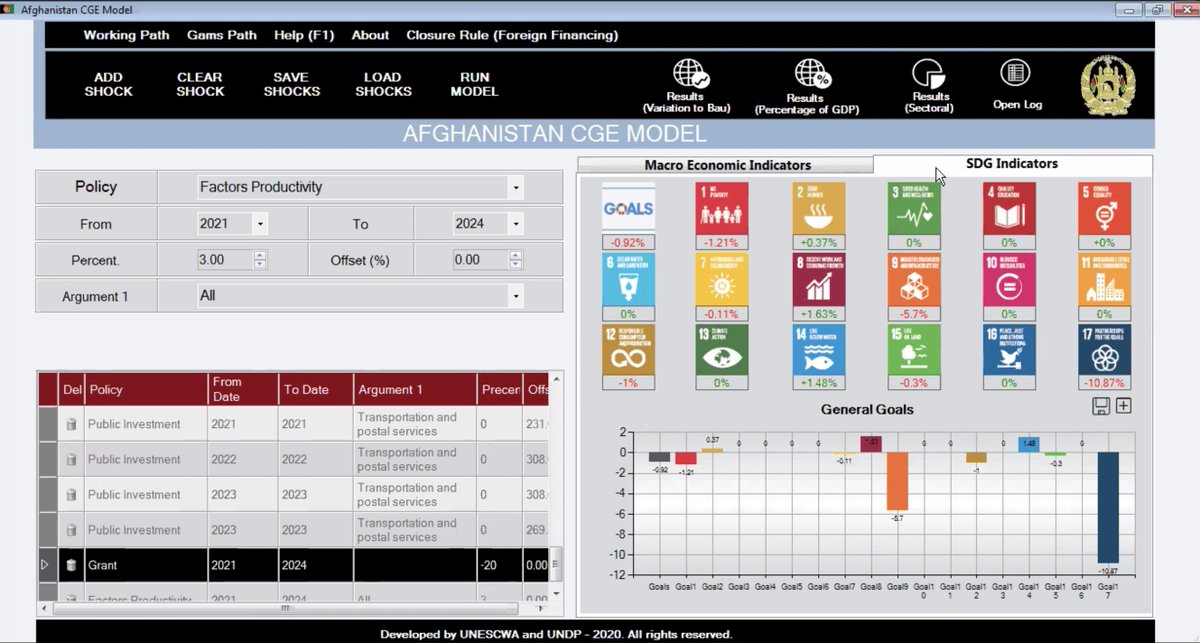The height and width of the screenshot is (643, 1200).
Task: Switch to SDG Indicators tab
Action: click(x=1012, y=164)
